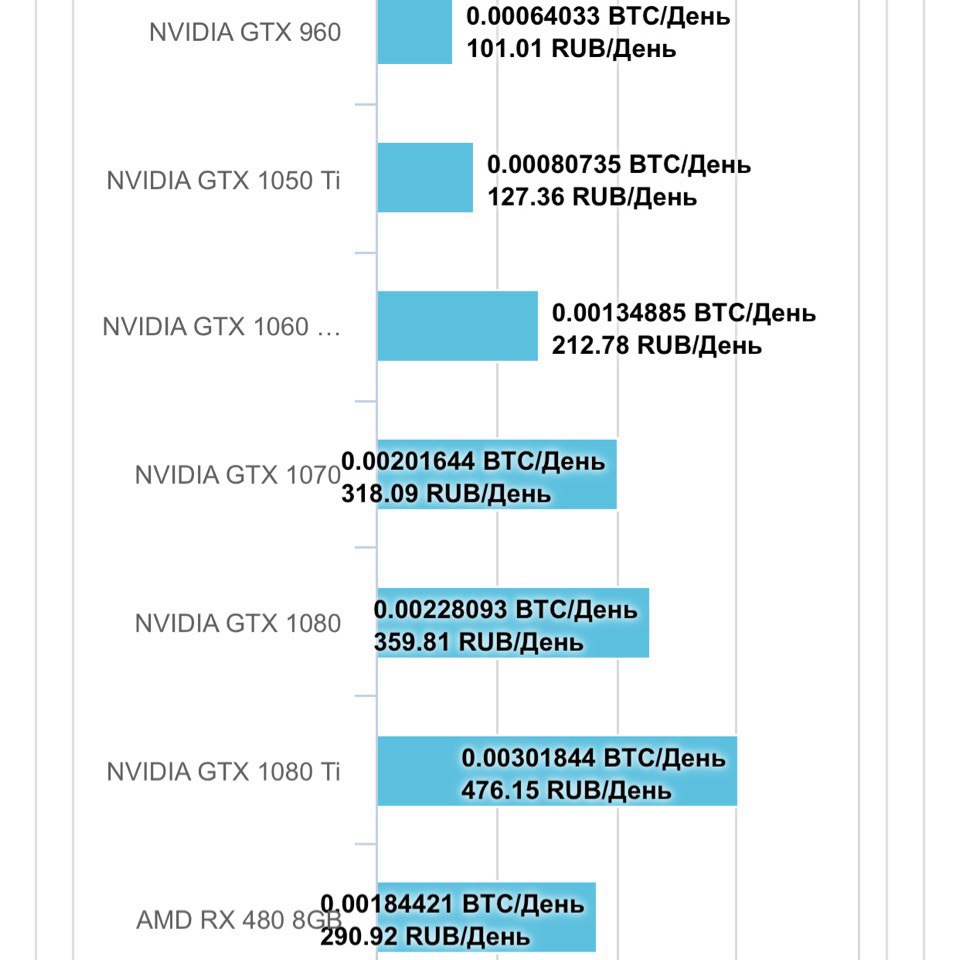Click the NVIDIA GTX 1080 Ti axis label
Viewport: 959px width, 960px height.
pyautogui.click(x=223, y=772)
